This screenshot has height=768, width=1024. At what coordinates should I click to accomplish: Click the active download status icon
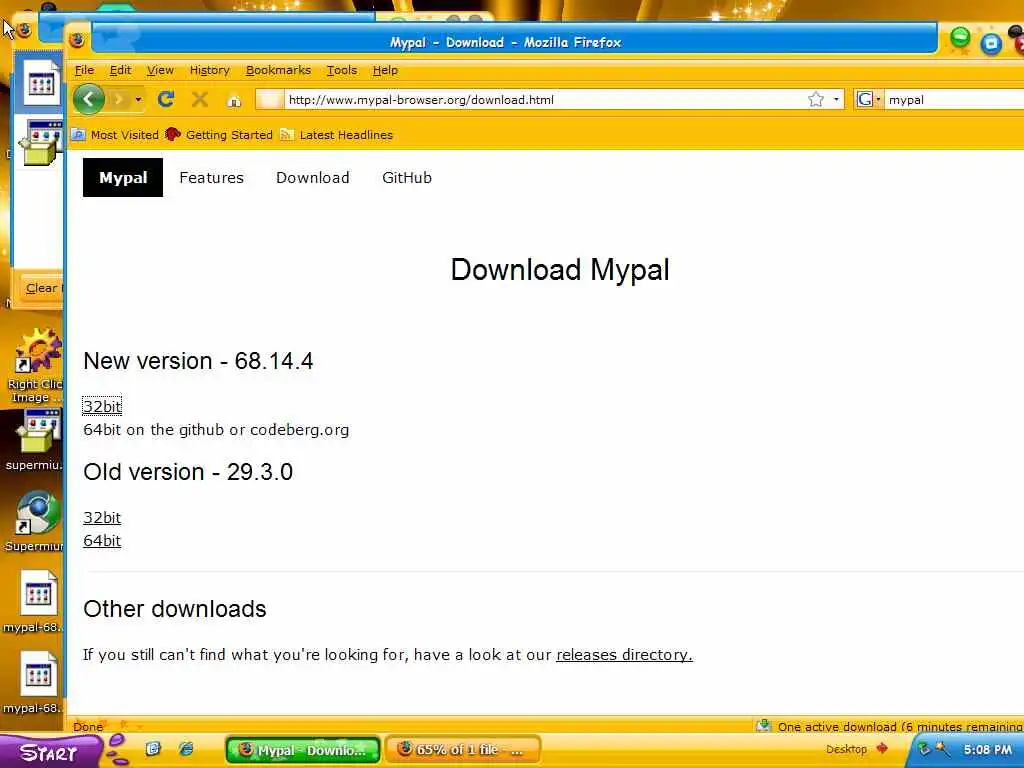763,726
